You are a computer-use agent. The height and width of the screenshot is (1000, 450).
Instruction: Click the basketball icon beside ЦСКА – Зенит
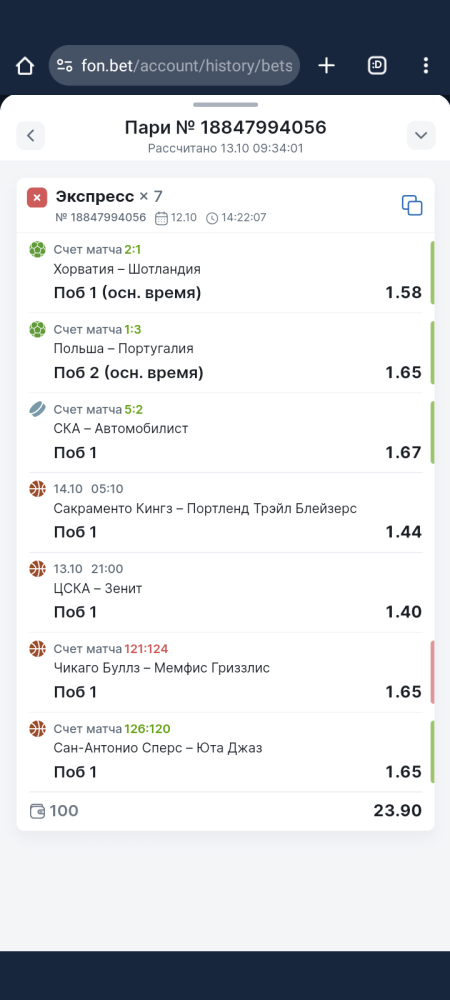pyautogui.click(x=38, y=569)
